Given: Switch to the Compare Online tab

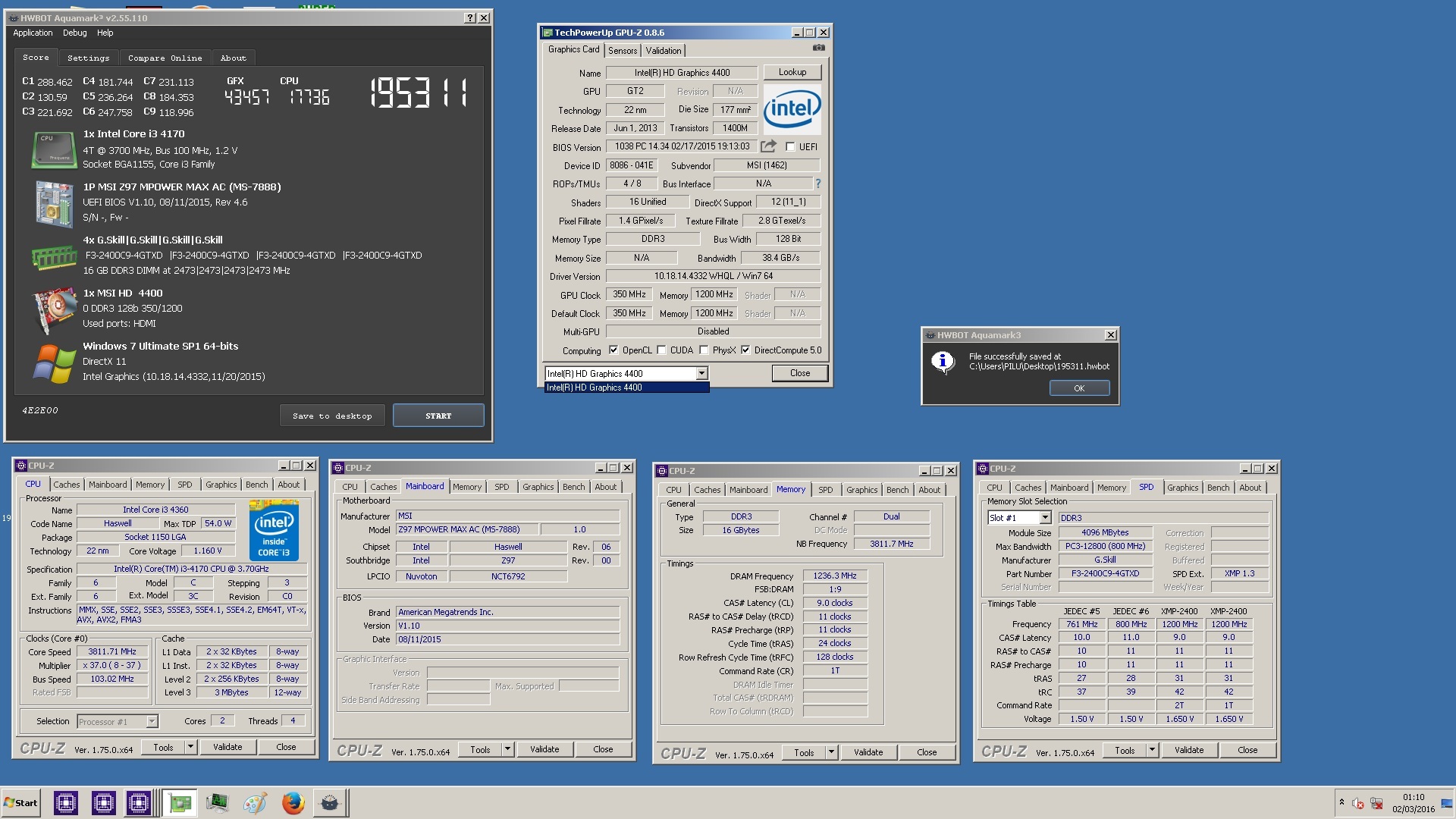Looking at the screenshot, I should [x=165, y=58].
